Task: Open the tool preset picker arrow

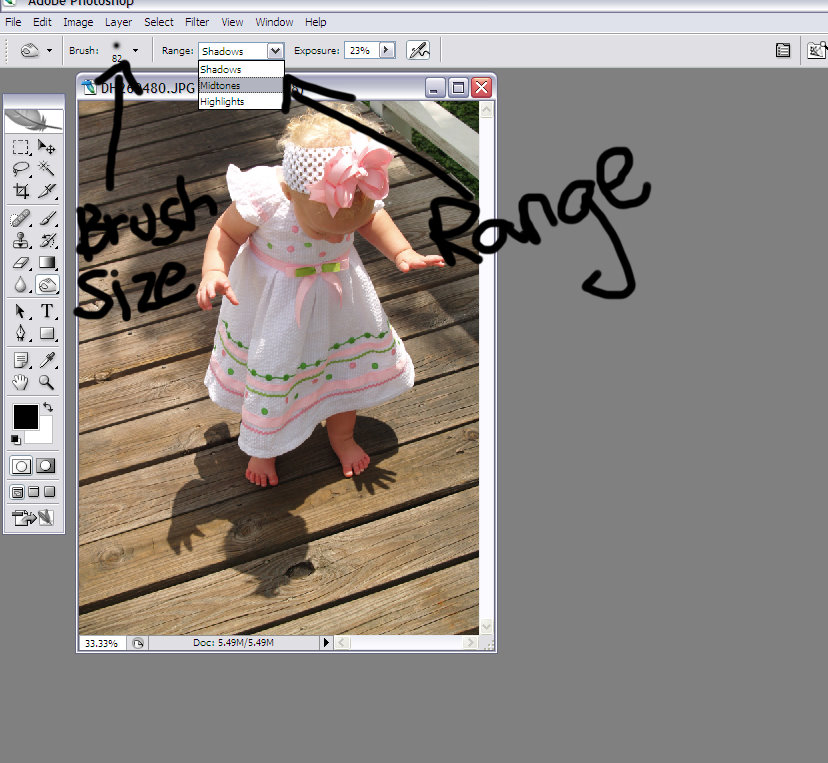Action: tap(50, 51)
